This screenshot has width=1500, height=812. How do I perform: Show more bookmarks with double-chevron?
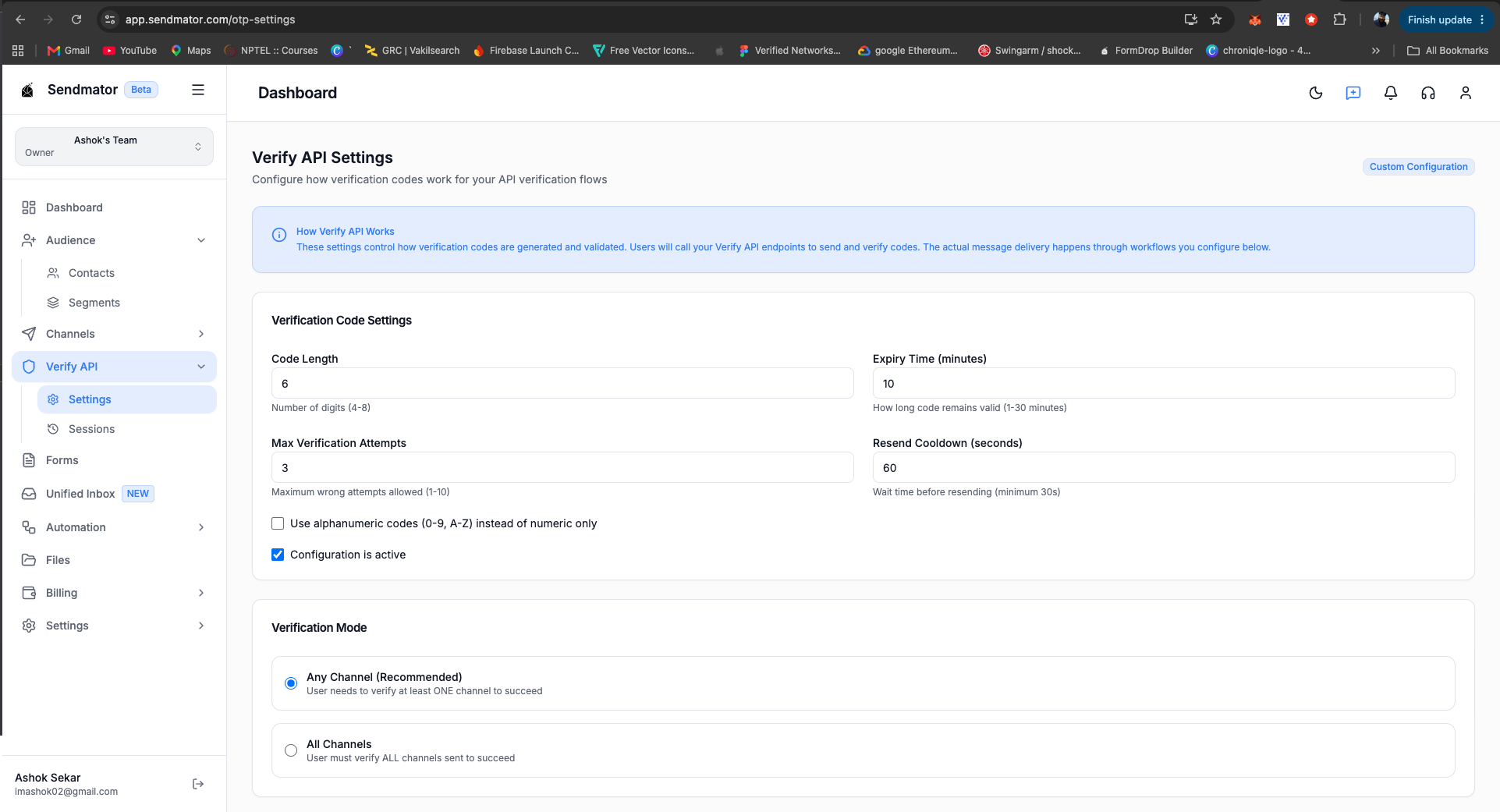pos(1376,51)
